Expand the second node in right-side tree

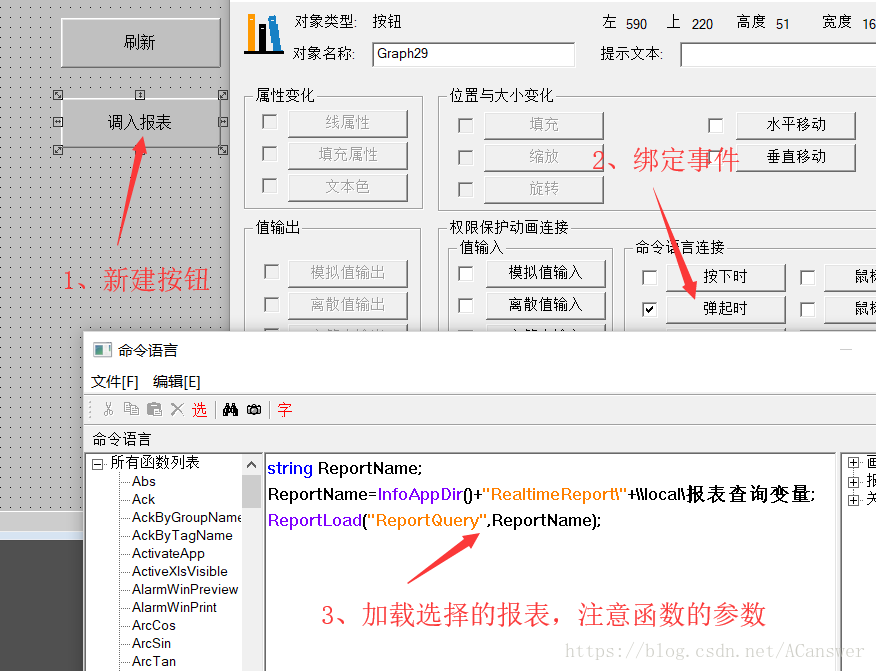[x=853, y=482]
